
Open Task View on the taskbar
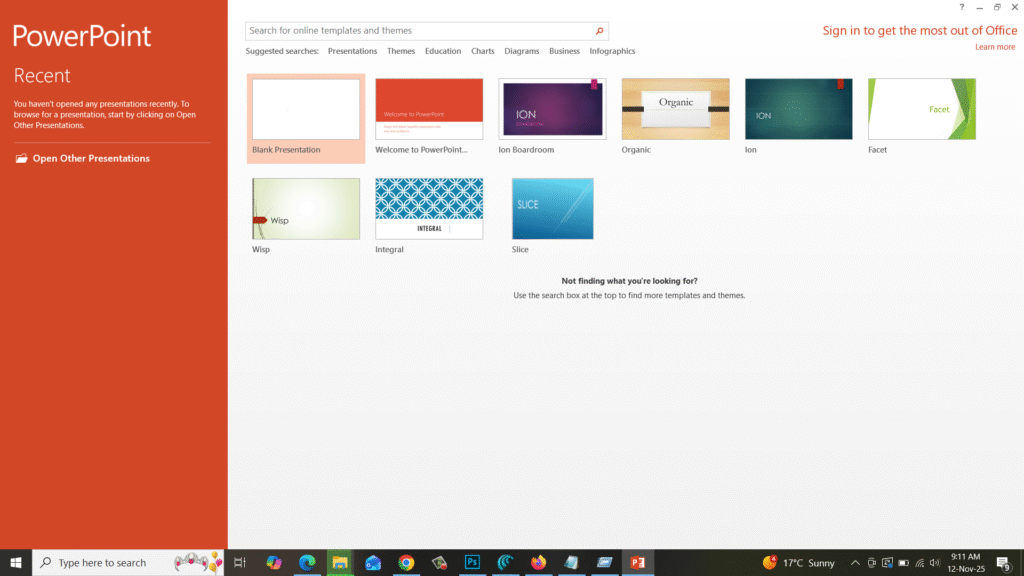coord(241,562)
